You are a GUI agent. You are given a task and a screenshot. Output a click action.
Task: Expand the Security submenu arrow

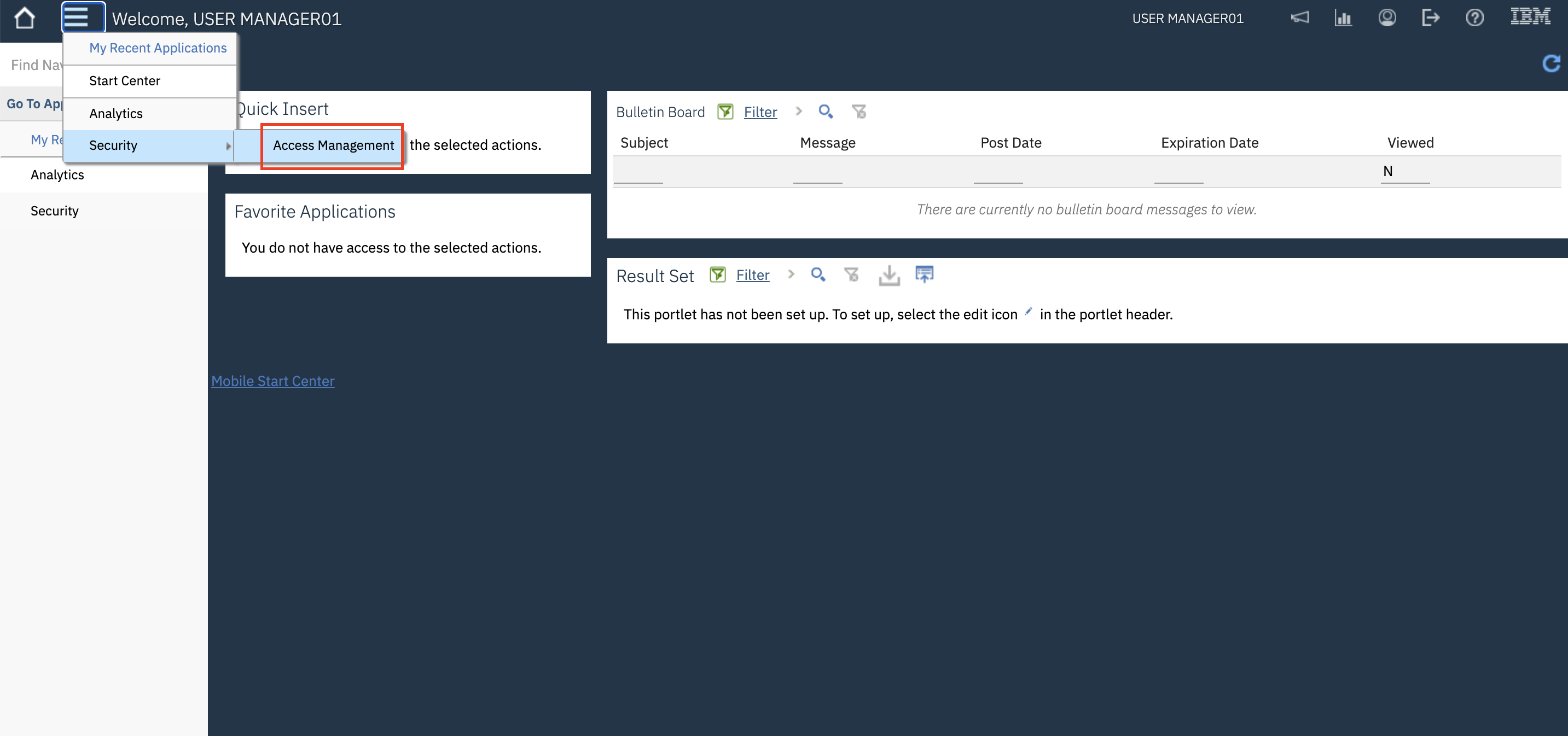tap(229, 146)
